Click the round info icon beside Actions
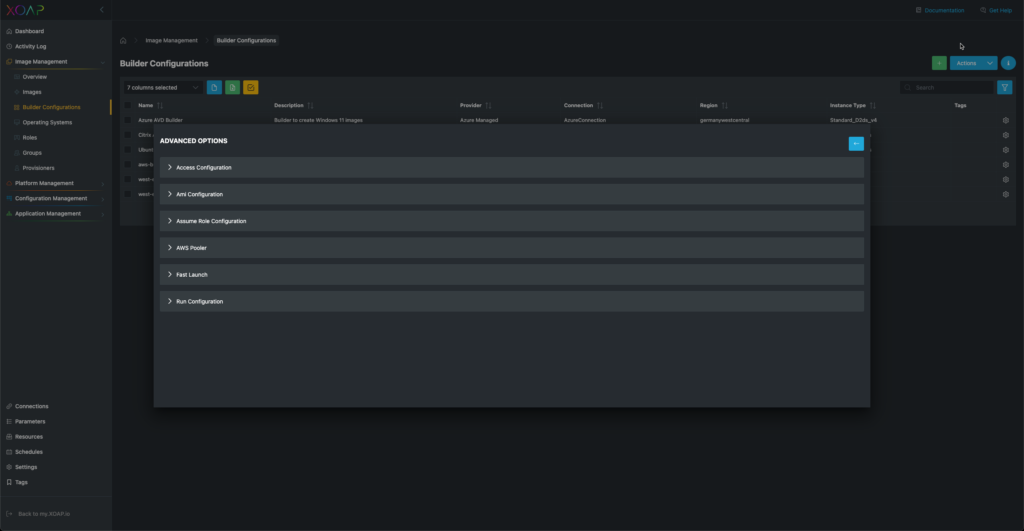The image size is (1024, 531). (1008, 63)
